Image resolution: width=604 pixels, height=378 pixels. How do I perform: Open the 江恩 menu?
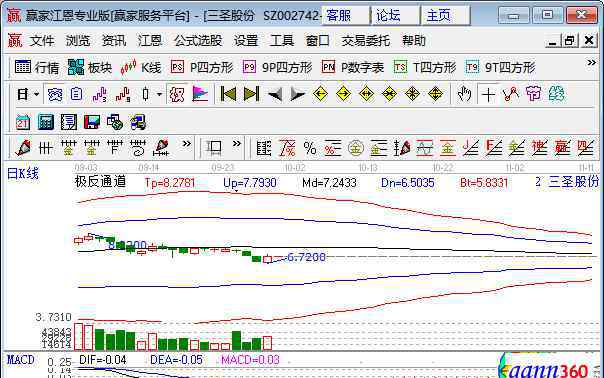(x=149, y=40)
